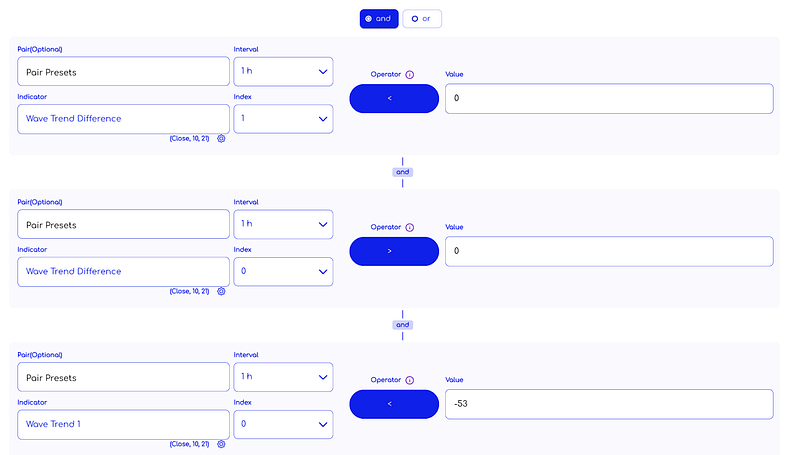Open settings gear for second Wave Trend Difference
Image resolution: width=800 pixels, height=455 pixels.
(221, 291)
